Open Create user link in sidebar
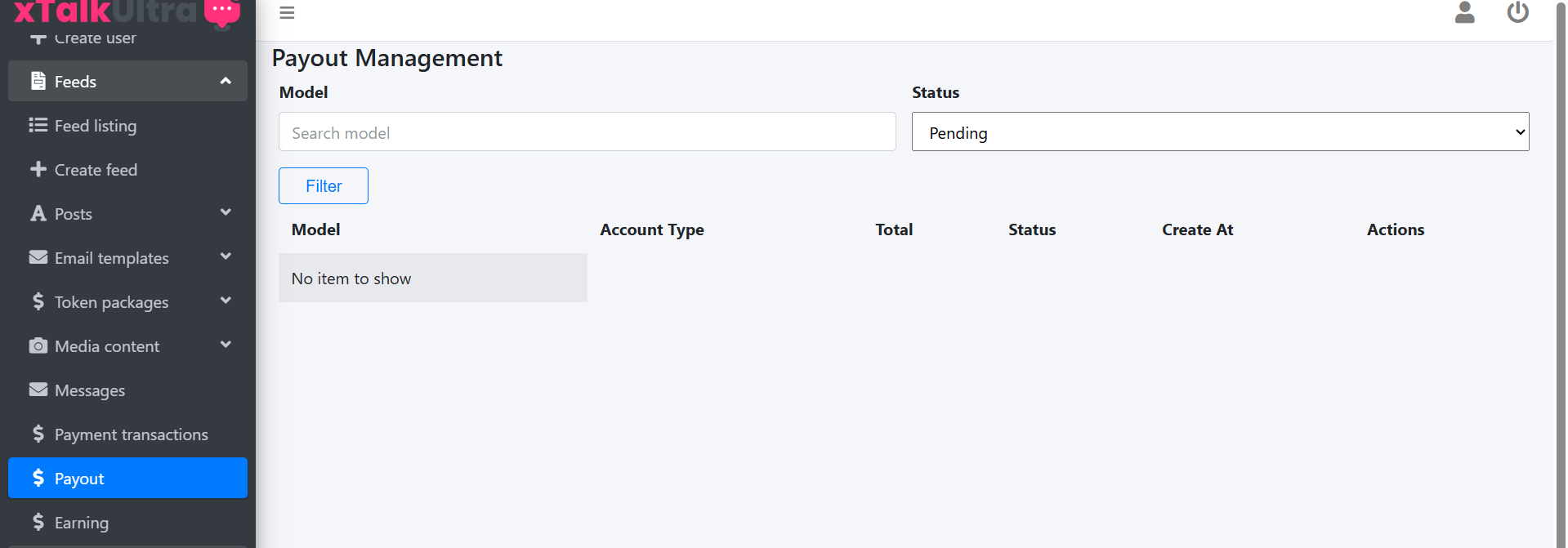 (95, 38)
